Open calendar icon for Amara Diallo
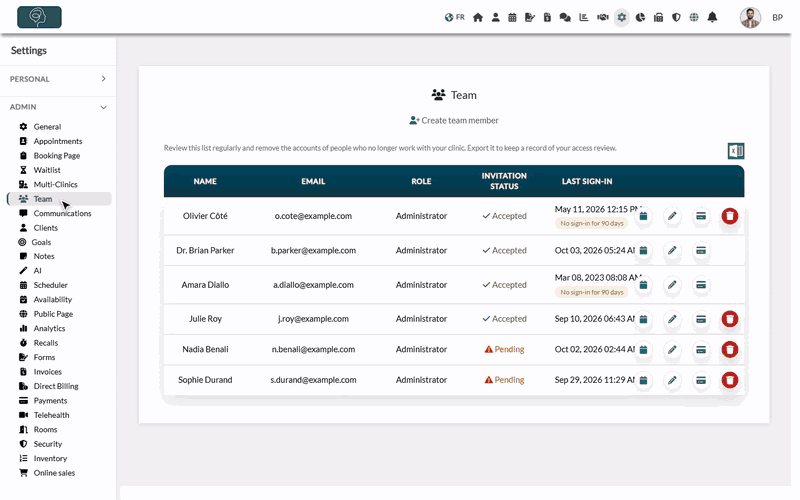Viewport: 800px width, 500px height. coord(643,285)
